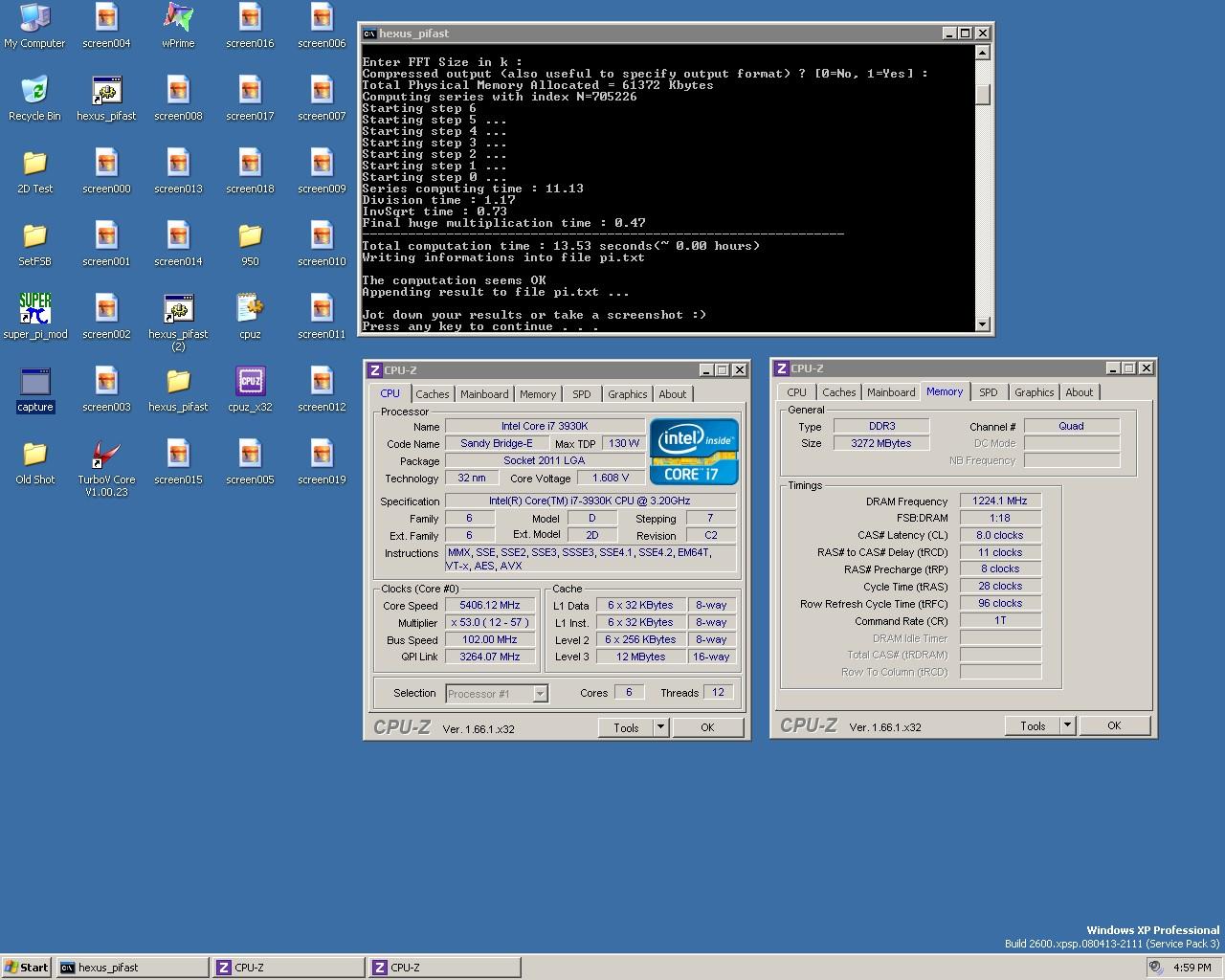
Task: Switch to Caches tab in left CPU-Z
Action: [x=432, y=394]
